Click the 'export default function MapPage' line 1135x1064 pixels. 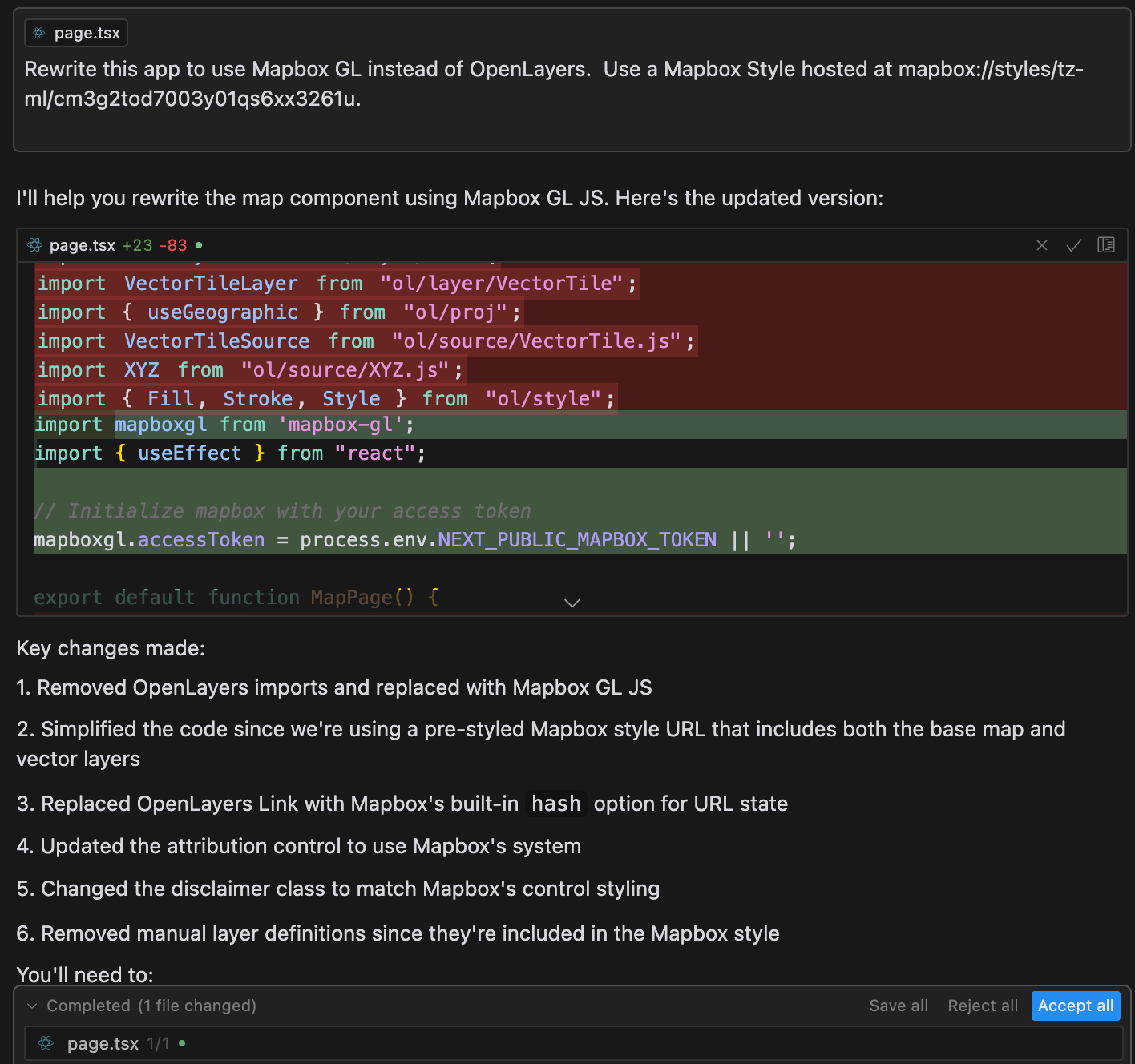pyautogui.click(x=236, y=598)
